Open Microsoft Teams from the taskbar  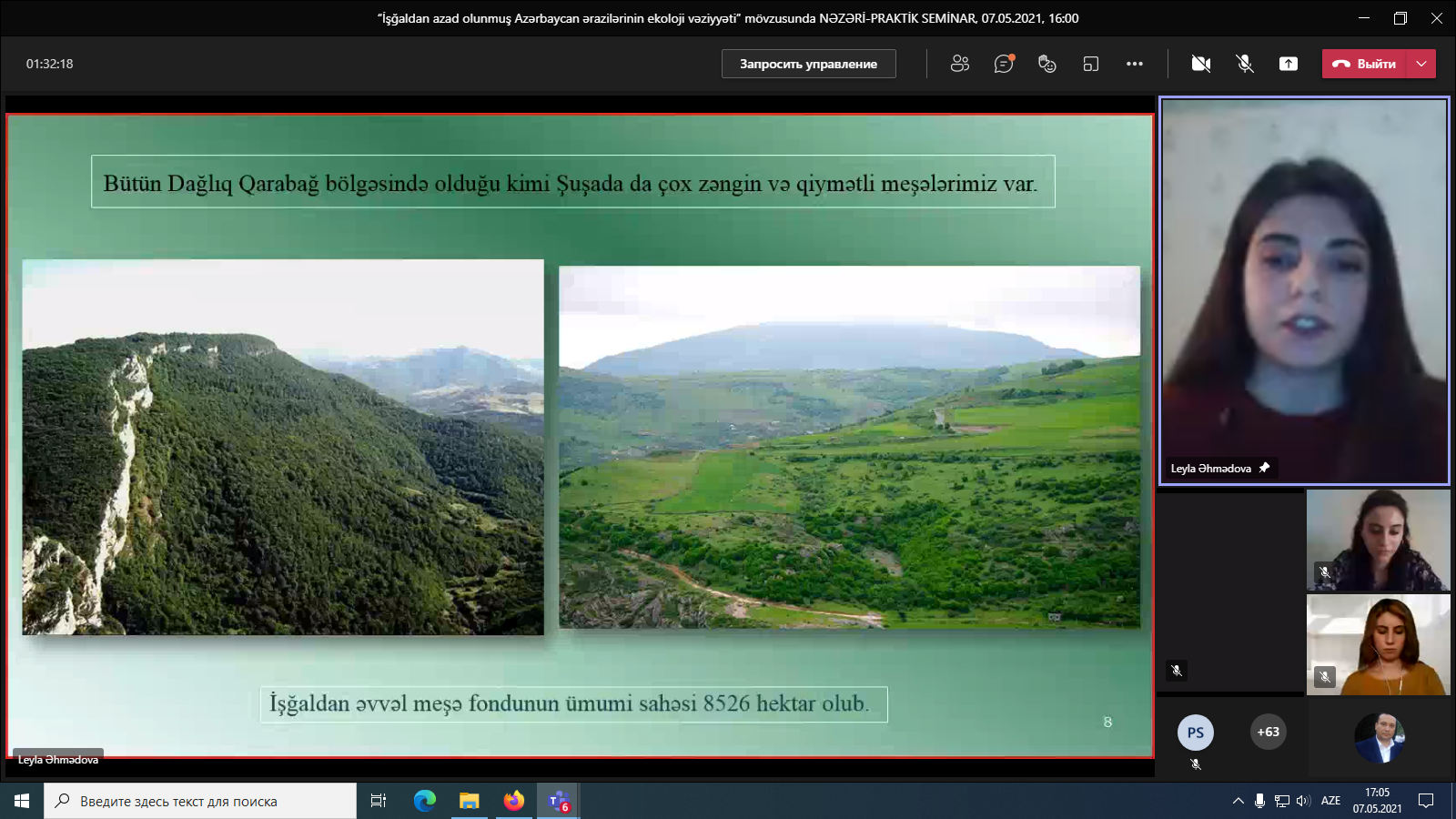coord(558,801)
